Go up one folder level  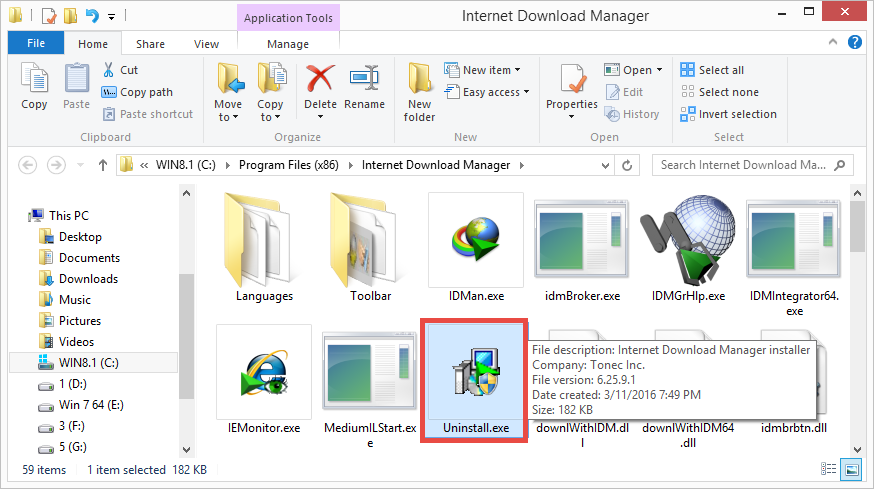click(103, 165)
